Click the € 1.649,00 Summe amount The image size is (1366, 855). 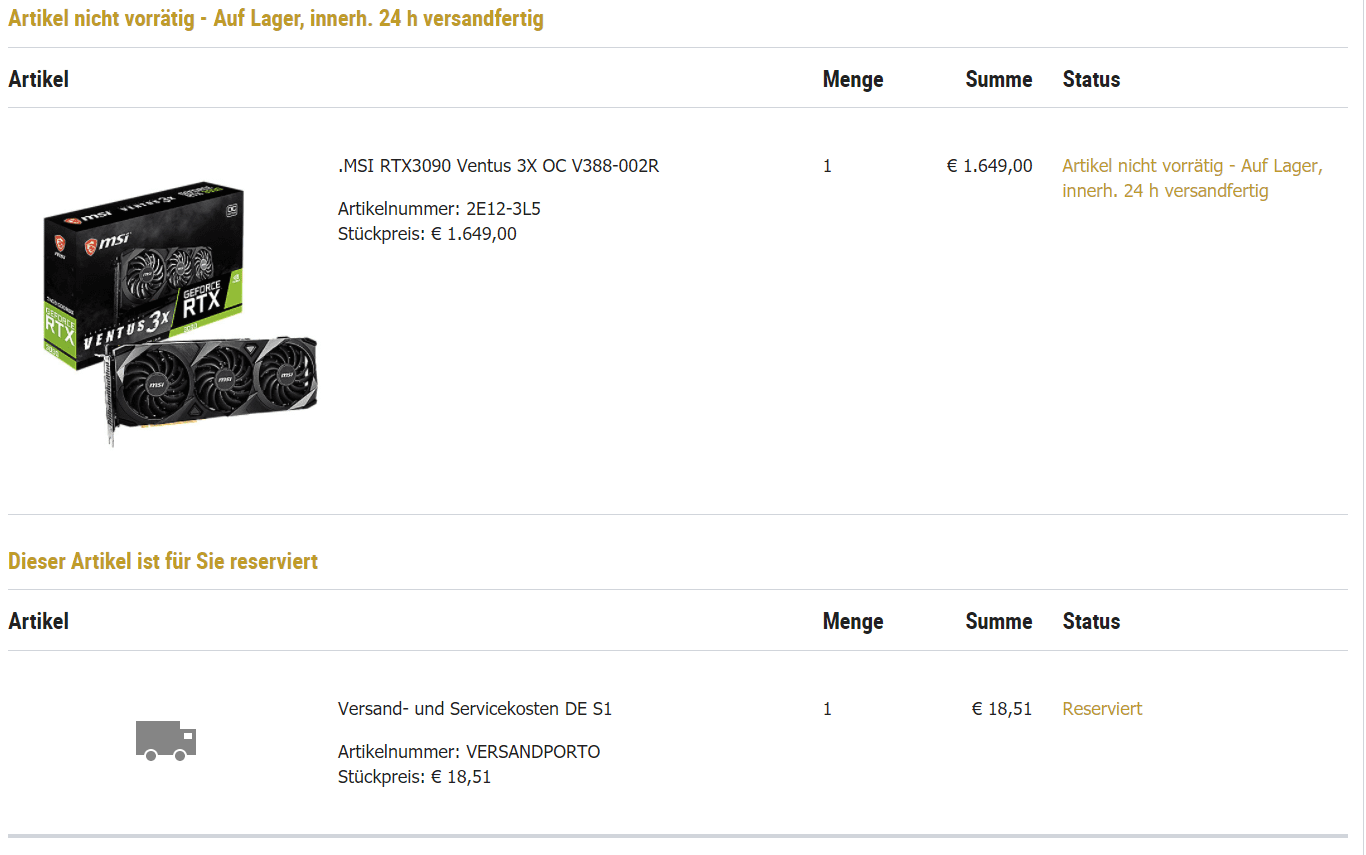point(989,166)
